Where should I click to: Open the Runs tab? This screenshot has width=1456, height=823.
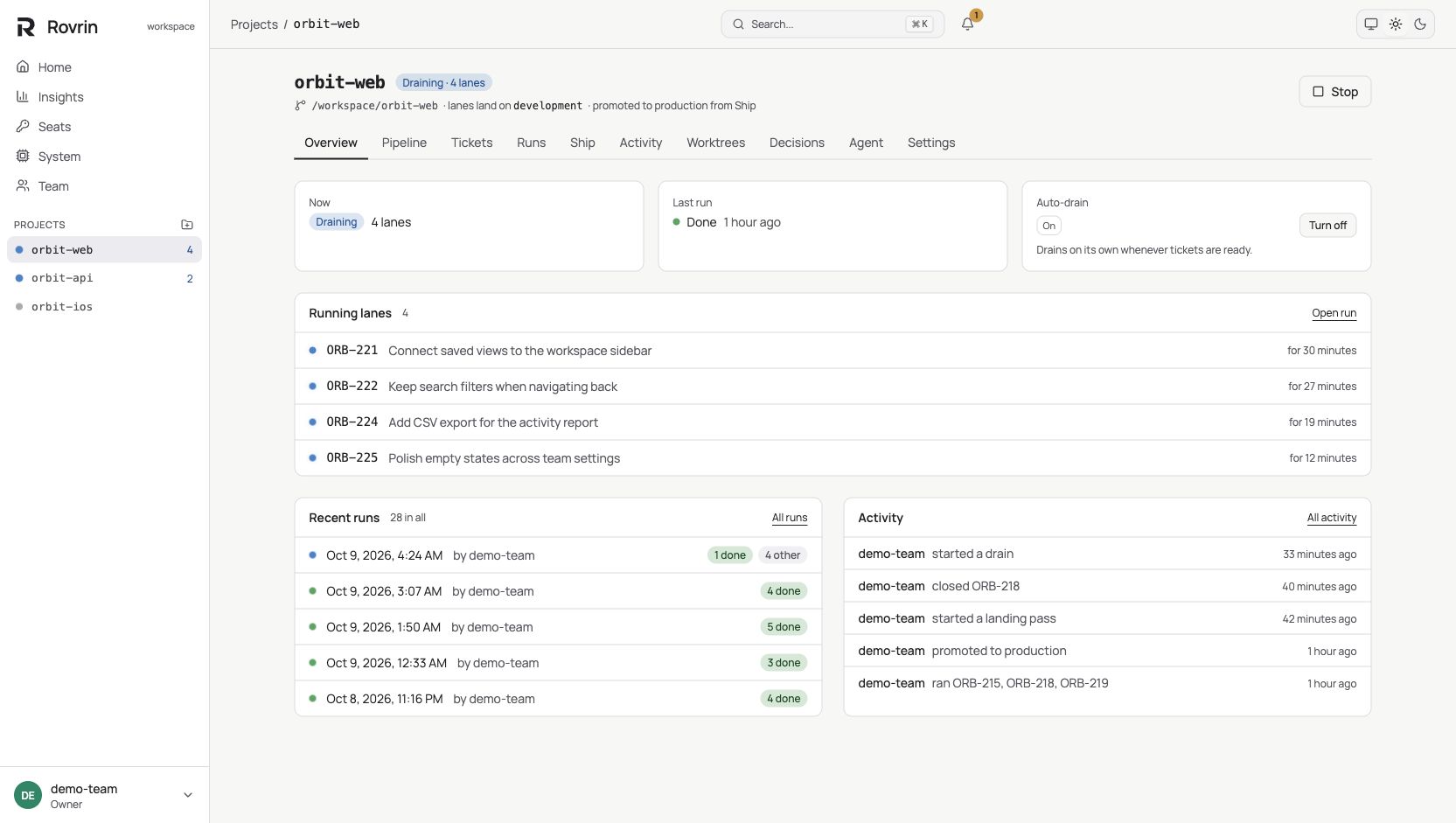[531, 143]
